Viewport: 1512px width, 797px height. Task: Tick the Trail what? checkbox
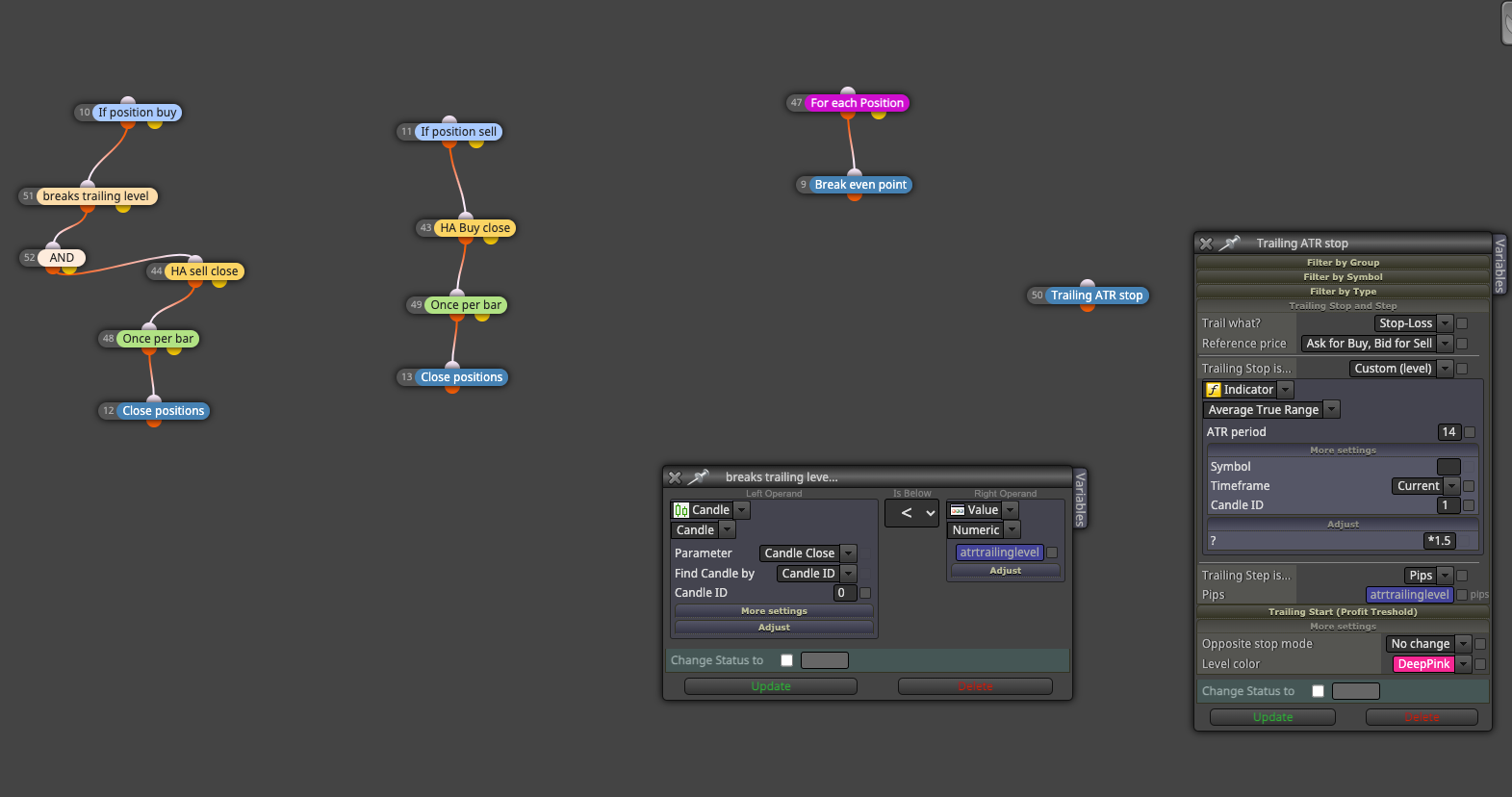(x=1462, y=323)
